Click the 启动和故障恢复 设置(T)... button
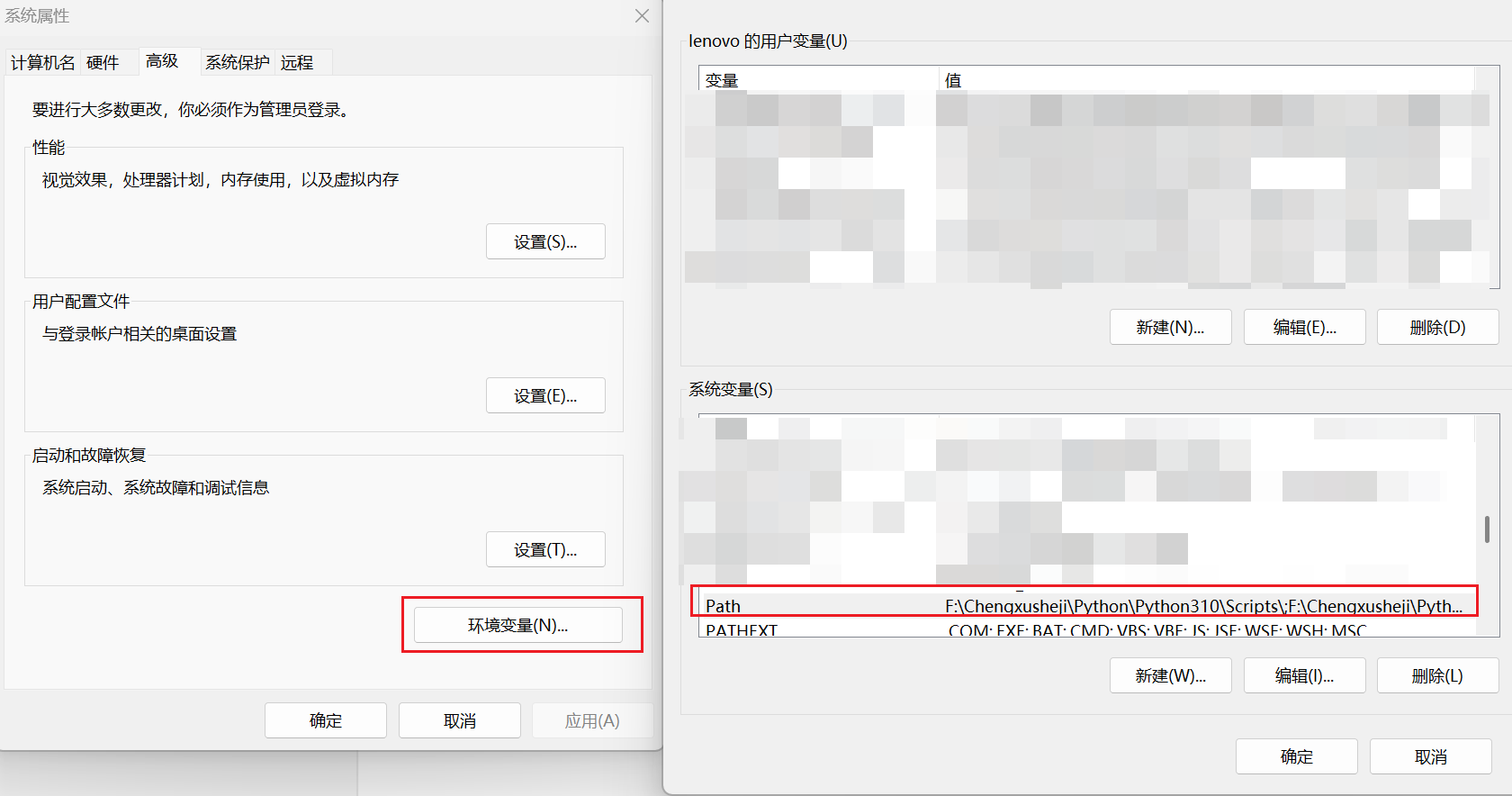This screenshot has height=796, width=1512. coord(545,549)
